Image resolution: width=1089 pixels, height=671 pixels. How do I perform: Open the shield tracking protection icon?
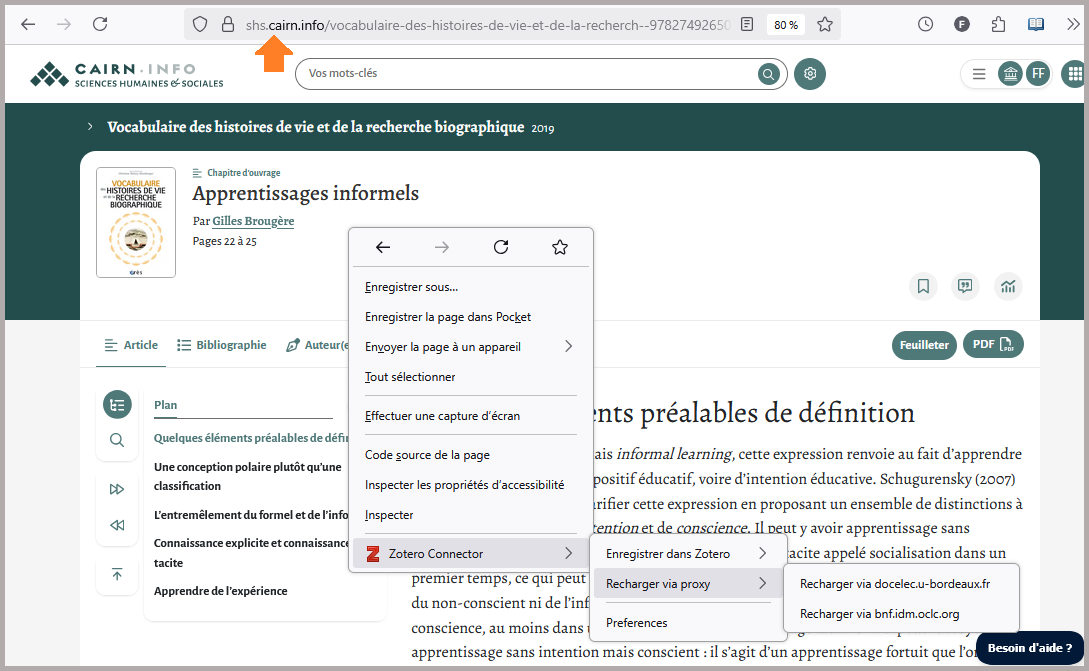click(x=200, y=25)
